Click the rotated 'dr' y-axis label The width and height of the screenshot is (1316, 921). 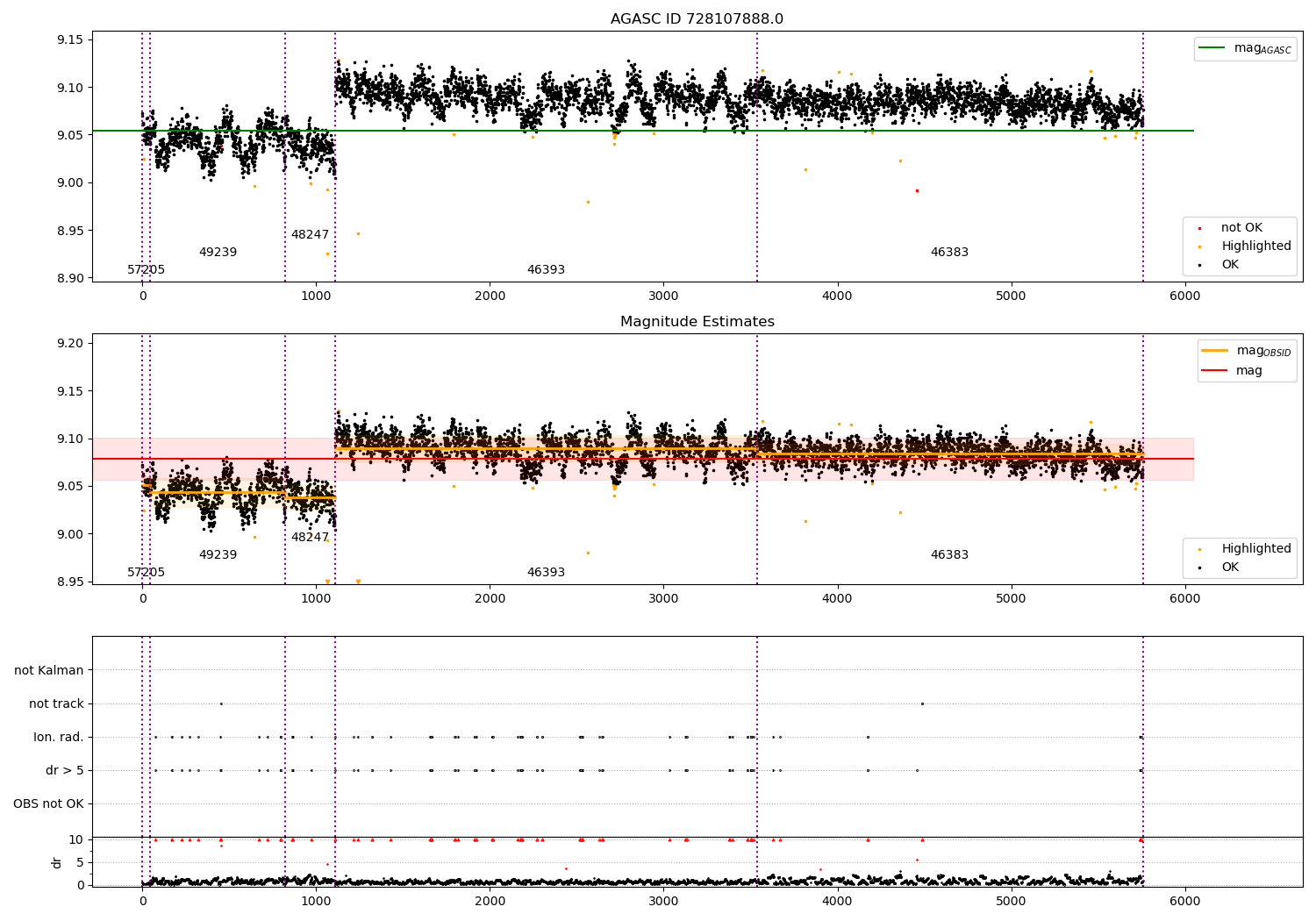[57, 862]
